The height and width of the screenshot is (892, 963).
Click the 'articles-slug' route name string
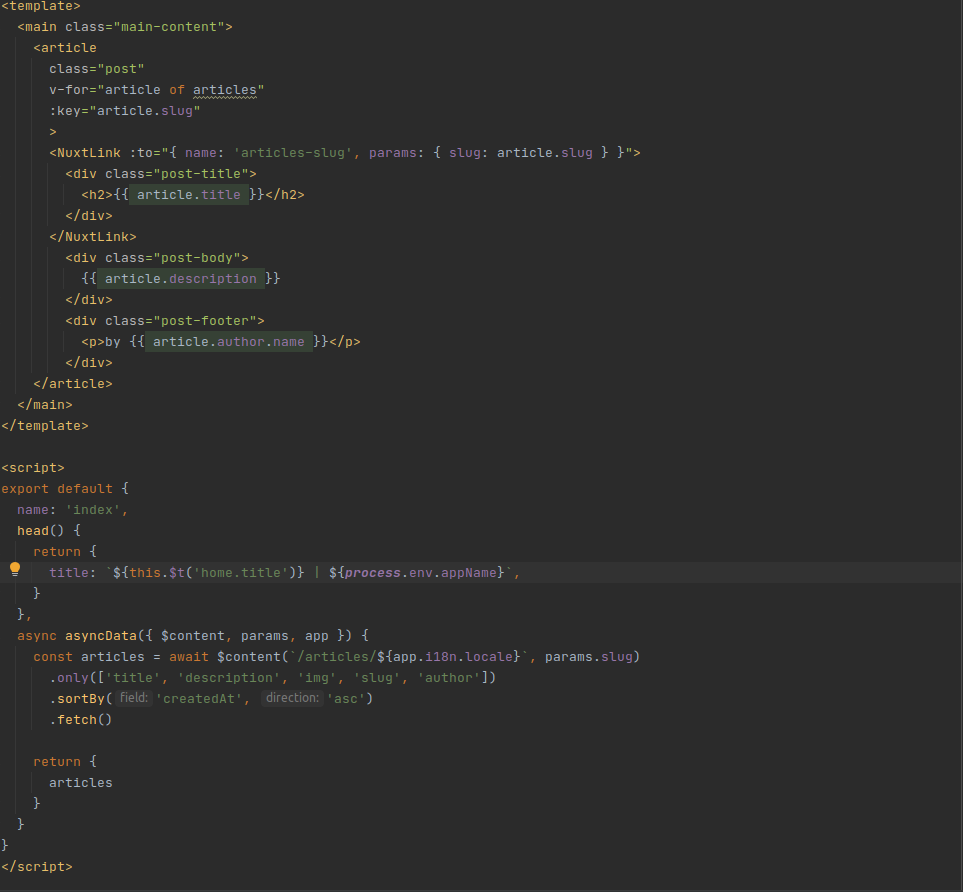point(292,153)
